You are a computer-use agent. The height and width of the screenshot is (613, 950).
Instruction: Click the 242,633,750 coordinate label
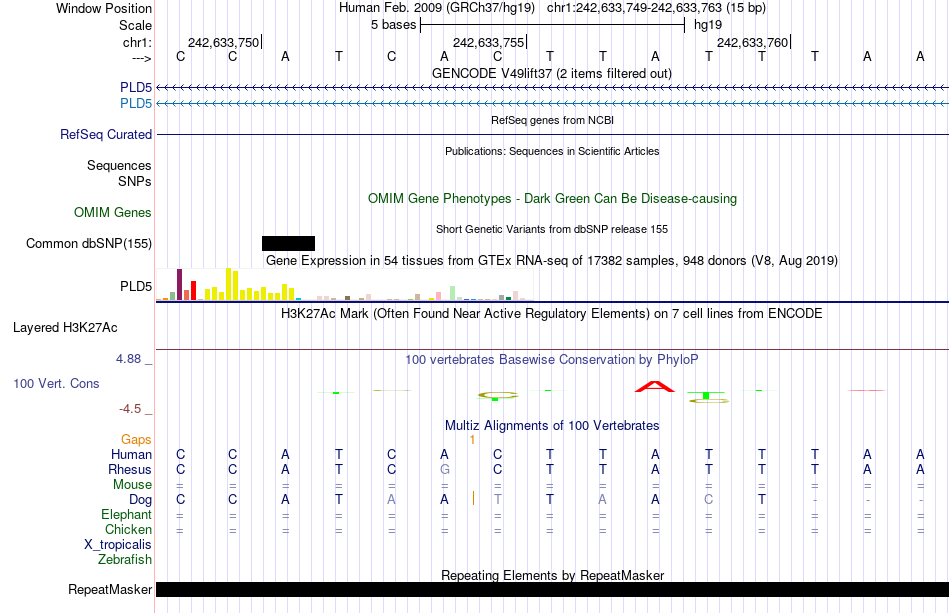click(224, 42)
